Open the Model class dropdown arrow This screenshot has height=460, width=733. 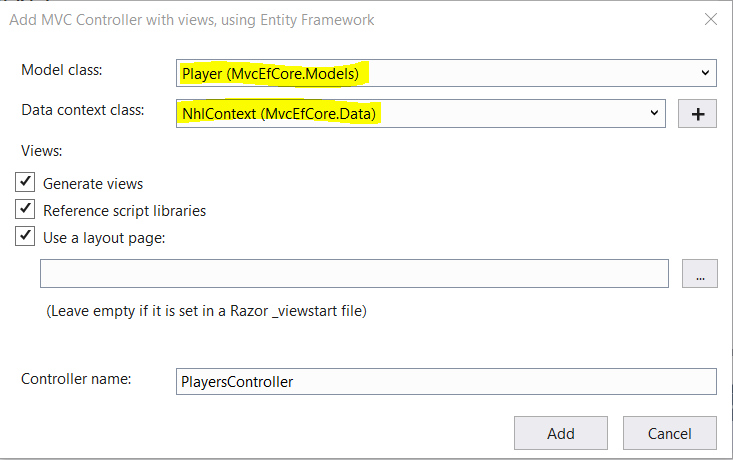pyautogui.click(x=705, y=73)
